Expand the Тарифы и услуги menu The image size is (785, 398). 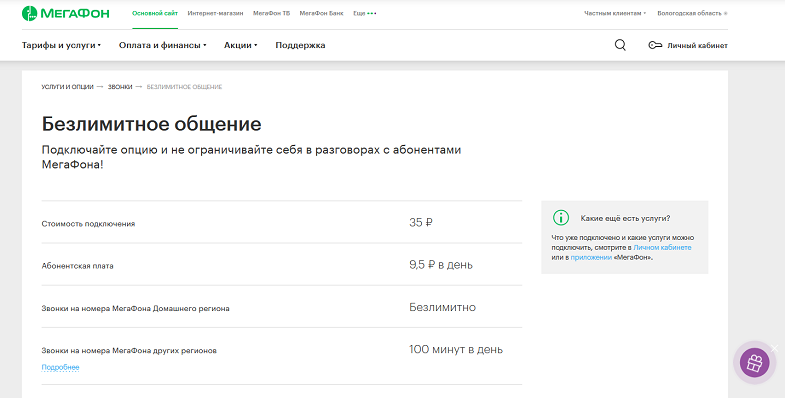click(x=61, y=45)
